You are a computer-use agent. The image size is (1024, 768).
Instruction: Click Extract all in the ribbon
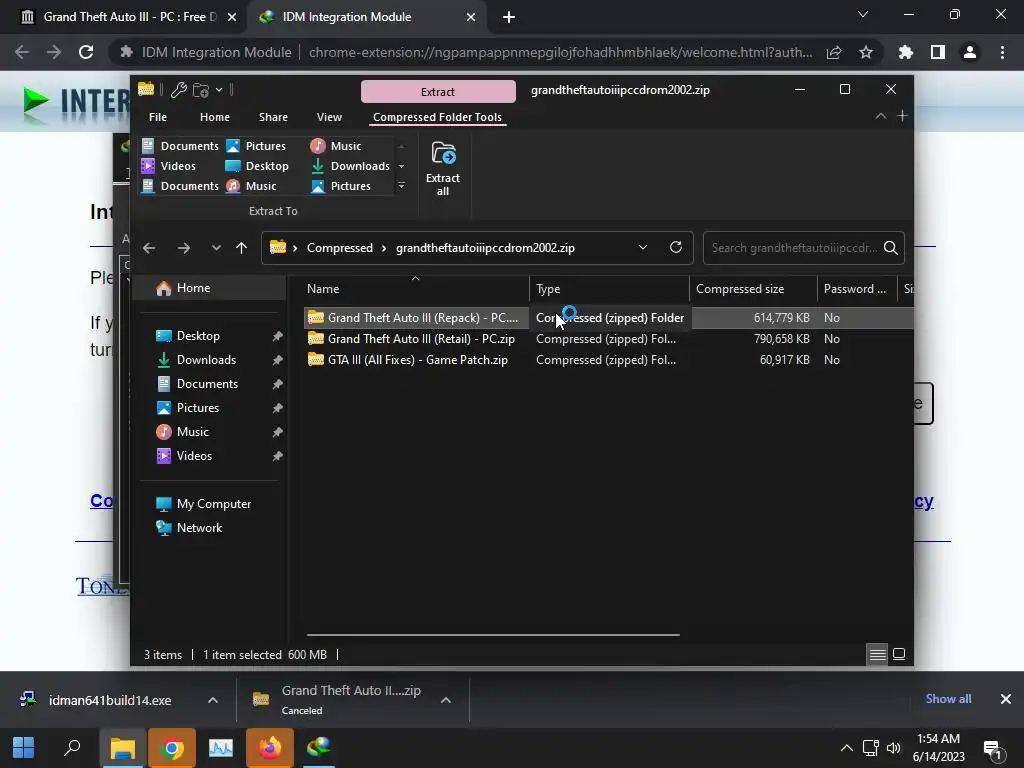[x=443, y=168]
